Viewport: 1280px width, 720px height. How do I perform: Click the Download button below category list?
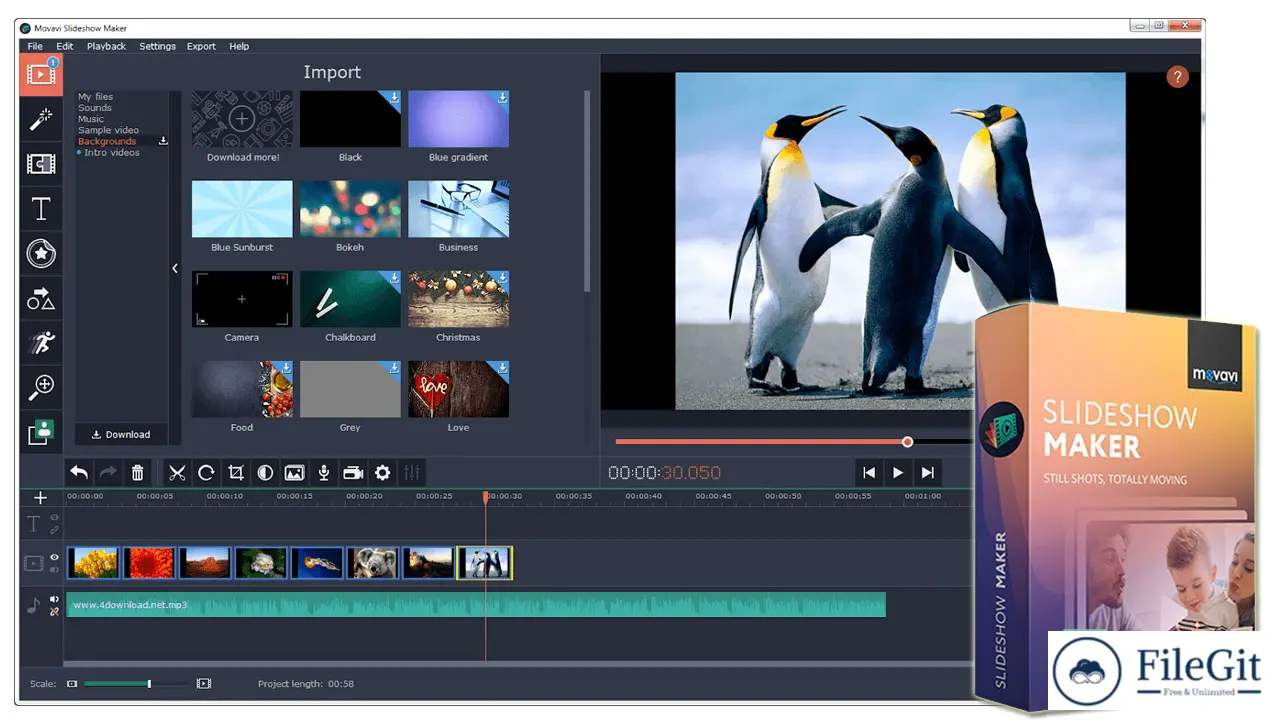[x=121, y=434]
